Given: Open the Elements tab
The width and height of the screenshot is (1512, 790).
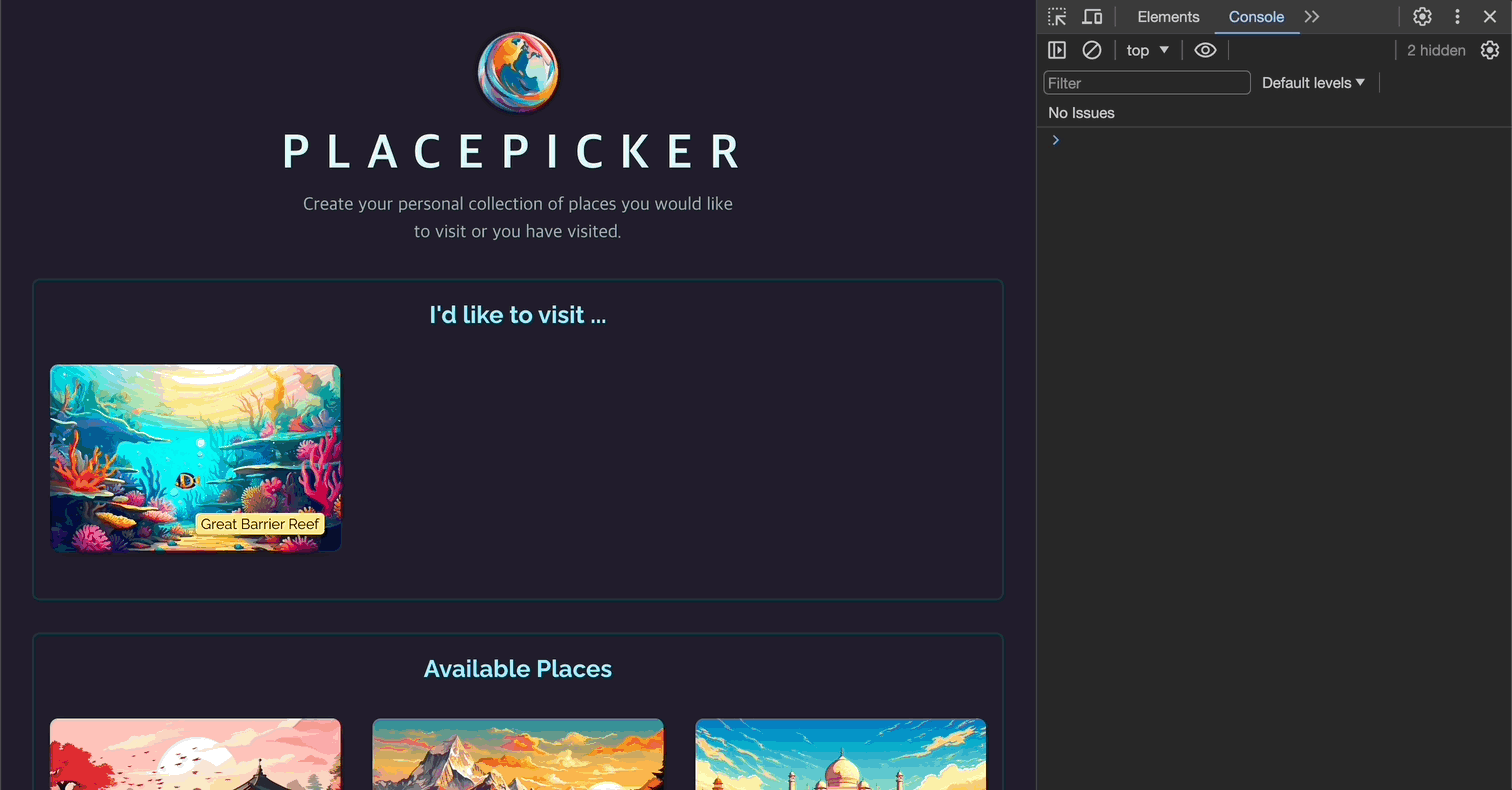Looking at the screenshot, I should tap(1168, 17).
